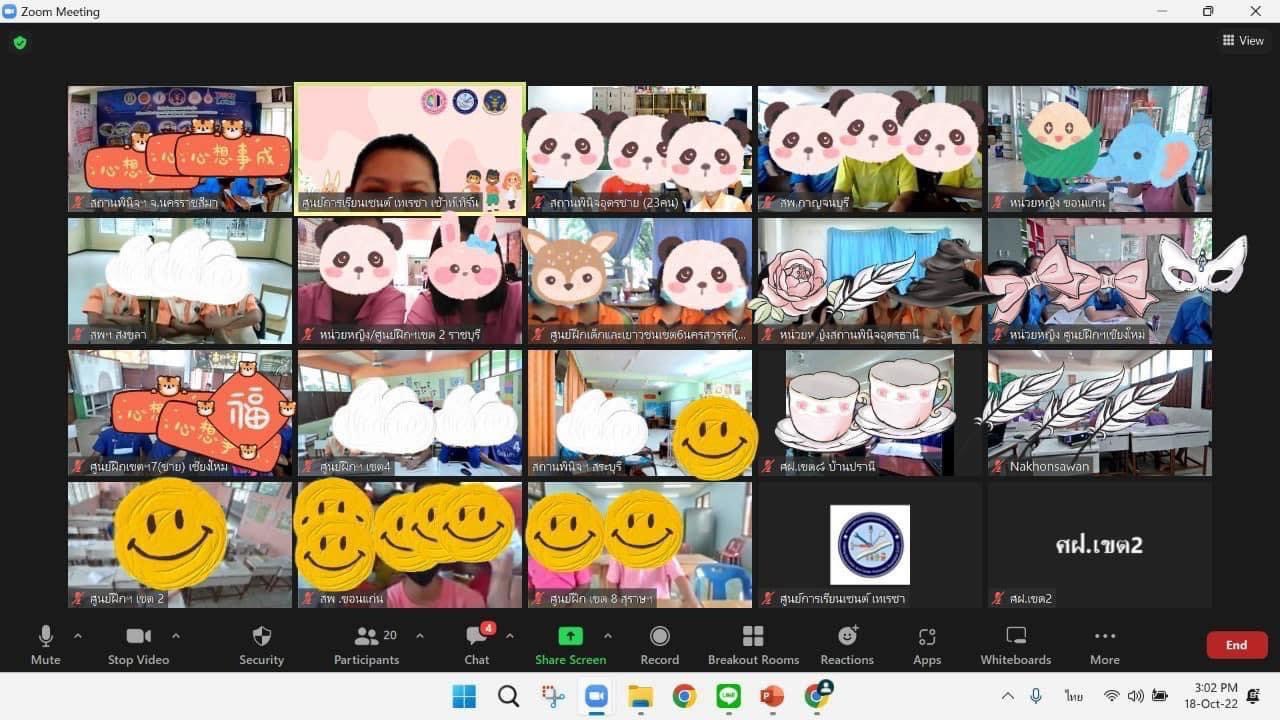The width and height of the screenshot is (1280, 720).
Task: Open Breakout Rooms
Action: coord(753,645)
